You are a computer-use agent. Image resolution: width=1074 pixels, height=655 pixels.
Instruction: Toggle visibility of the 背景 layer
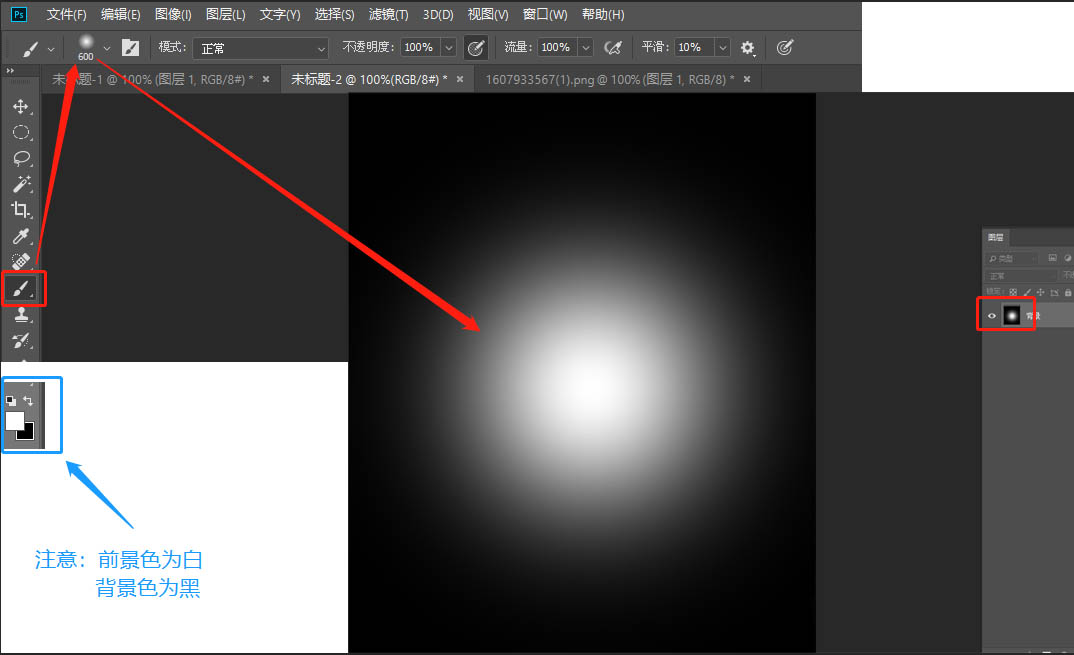pos(989,313)
